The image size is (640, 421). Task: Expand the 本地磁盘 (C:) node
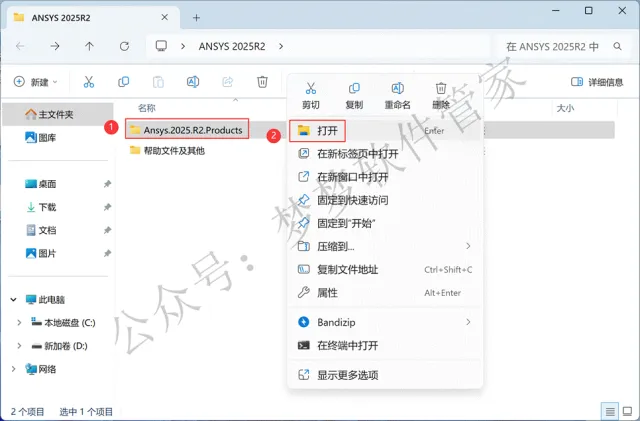point(19,323)
